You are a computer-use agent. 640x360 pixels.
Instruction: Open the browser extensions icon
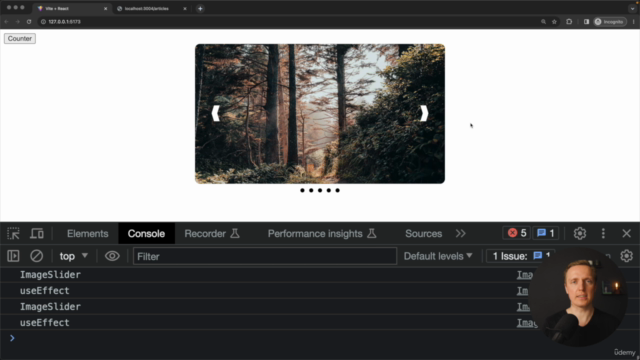click(569, 22)
